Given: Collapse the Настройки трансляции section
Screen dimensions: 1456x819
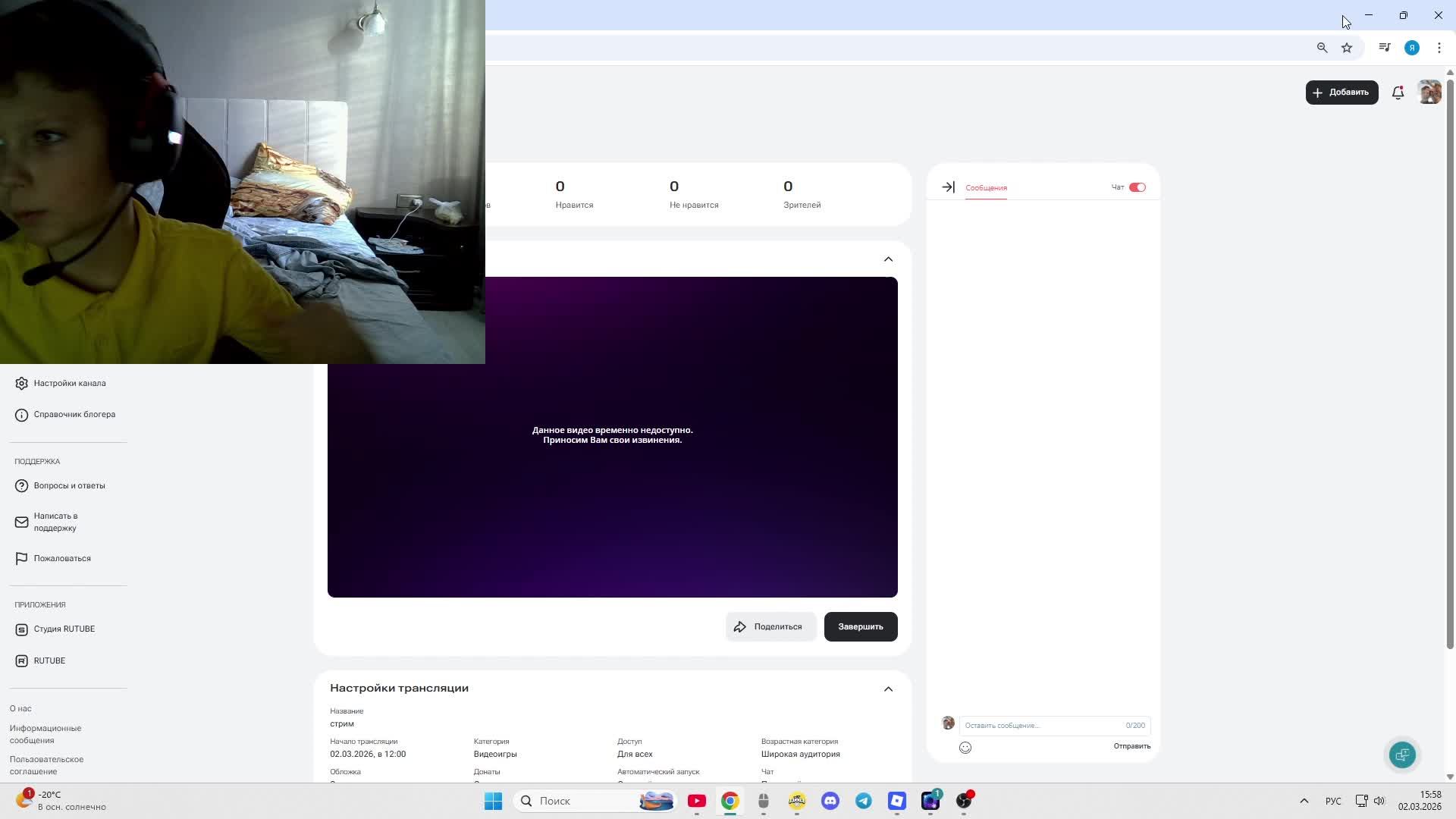Looking at the screenshot, I should pos(888,689).
